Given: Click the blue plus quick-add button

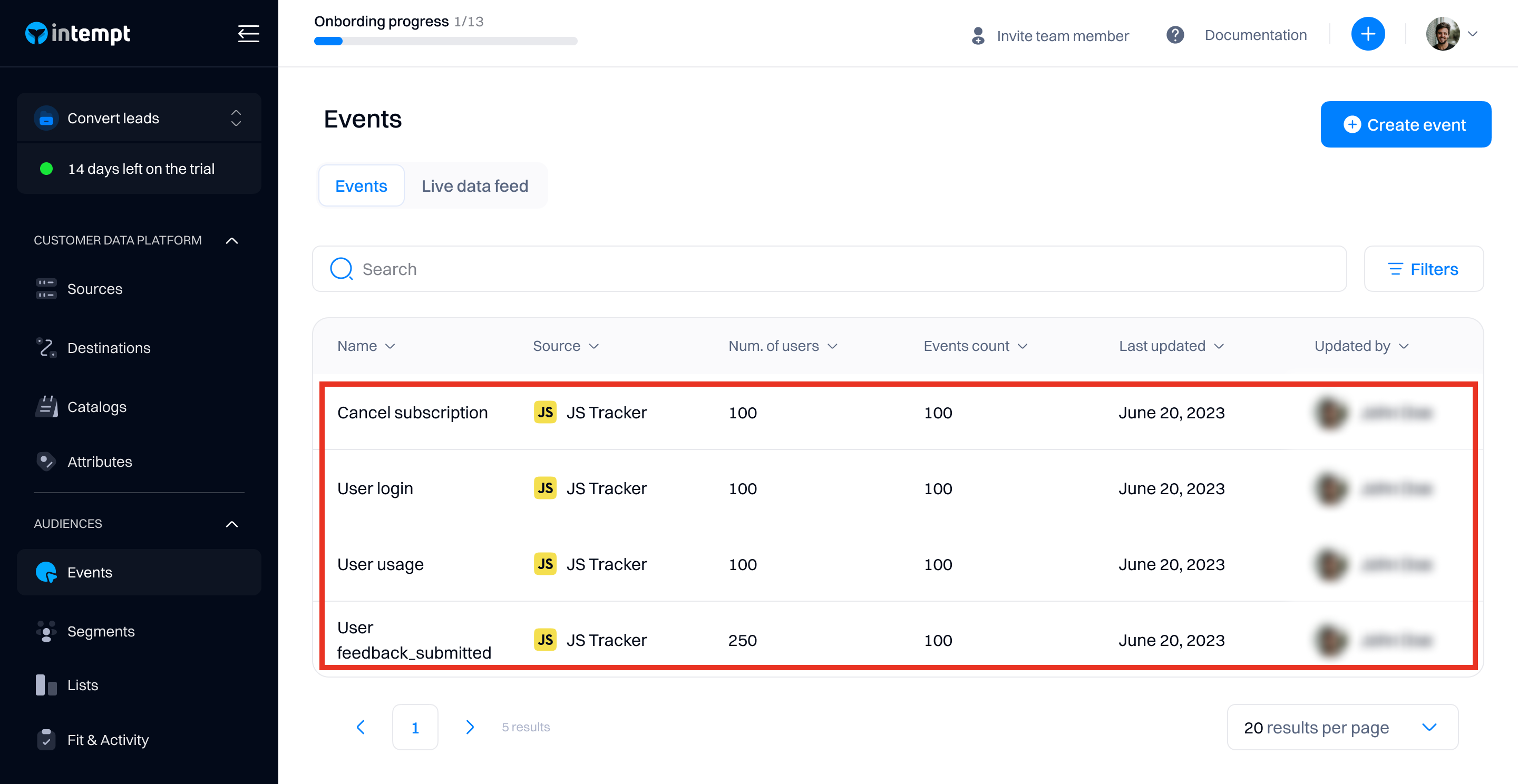Looking at the screenshot, I should point(1367,34).
